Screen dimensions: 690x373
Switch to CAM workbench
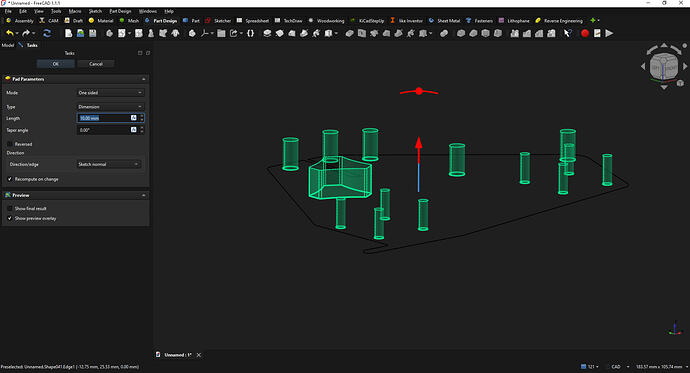[x=49, y=21]
